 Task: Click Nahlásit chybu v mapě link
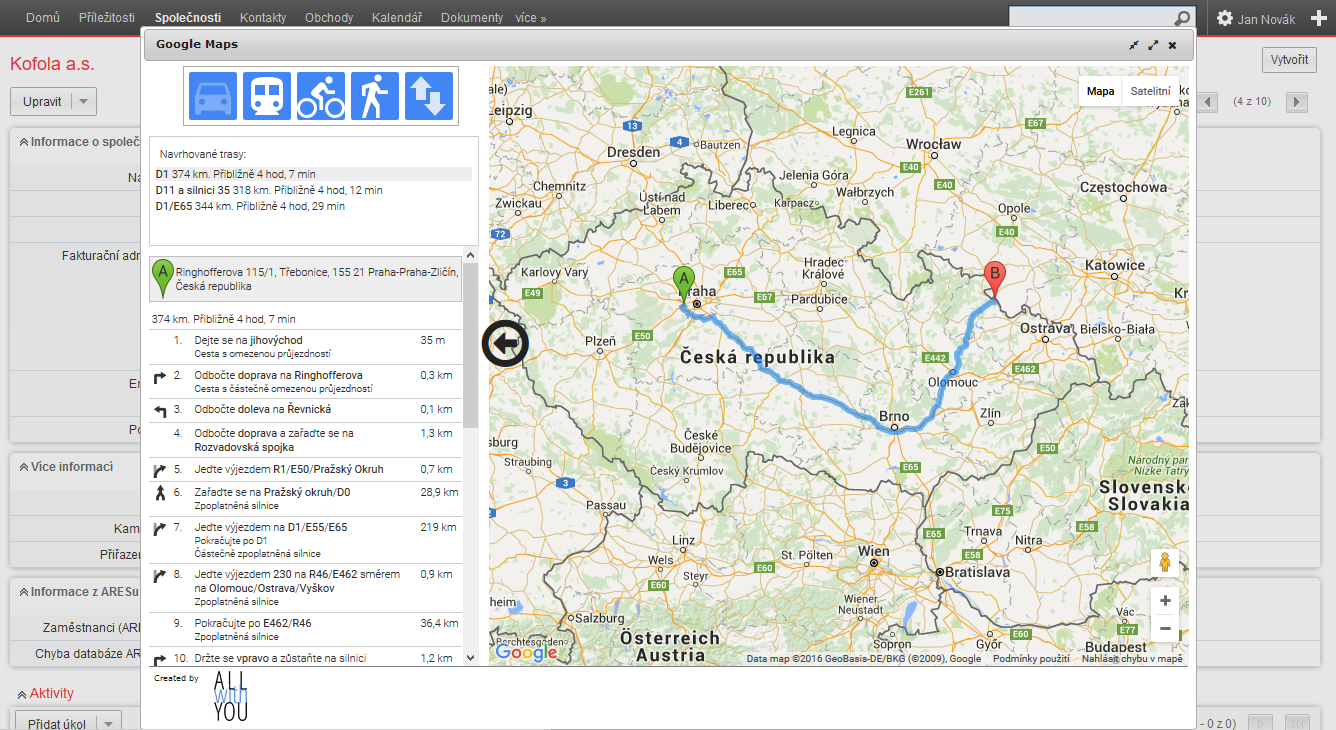tap(1133, 658)
